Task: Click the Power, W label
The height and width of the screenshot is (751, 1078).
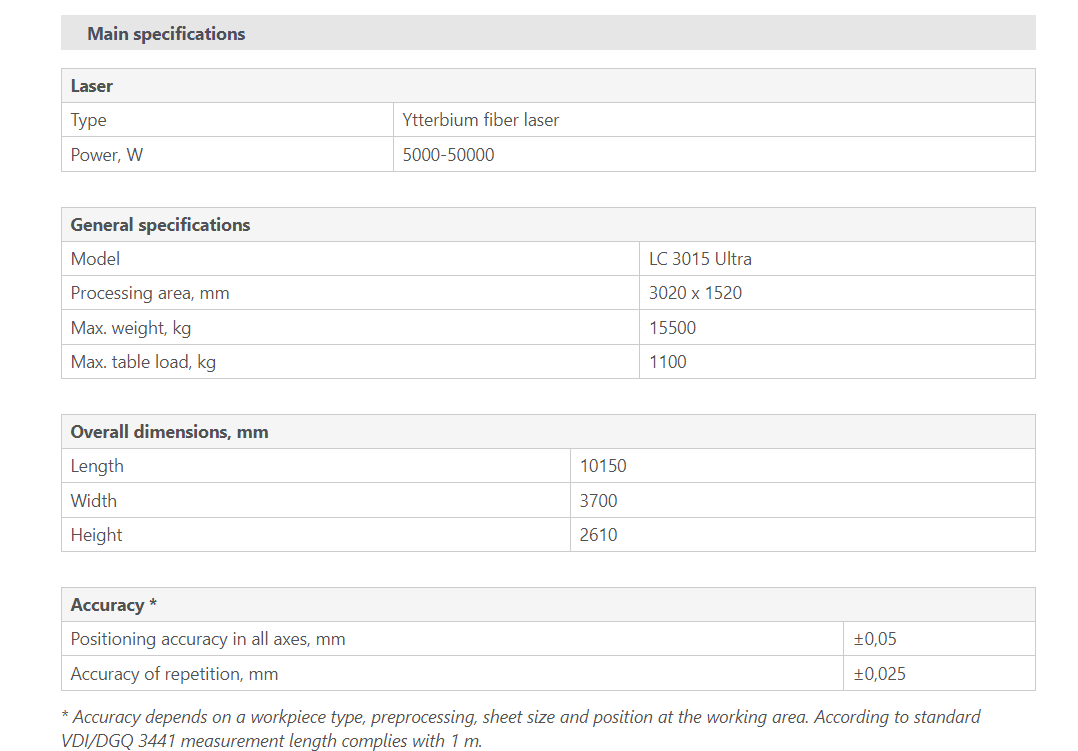Action: [x=107, y=155]
